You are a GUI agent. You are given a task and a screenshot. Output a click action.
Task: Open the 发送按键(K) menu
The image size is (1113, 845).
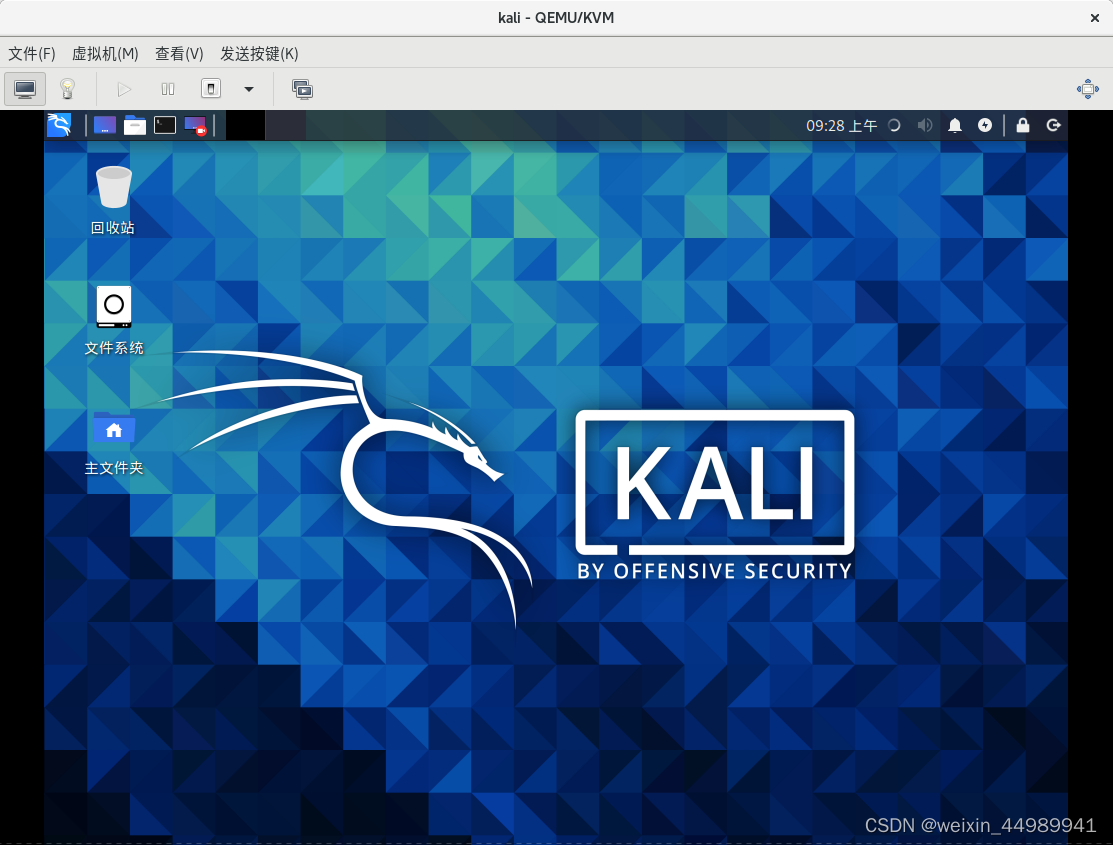pyautogui.click(x=259, y=54)
